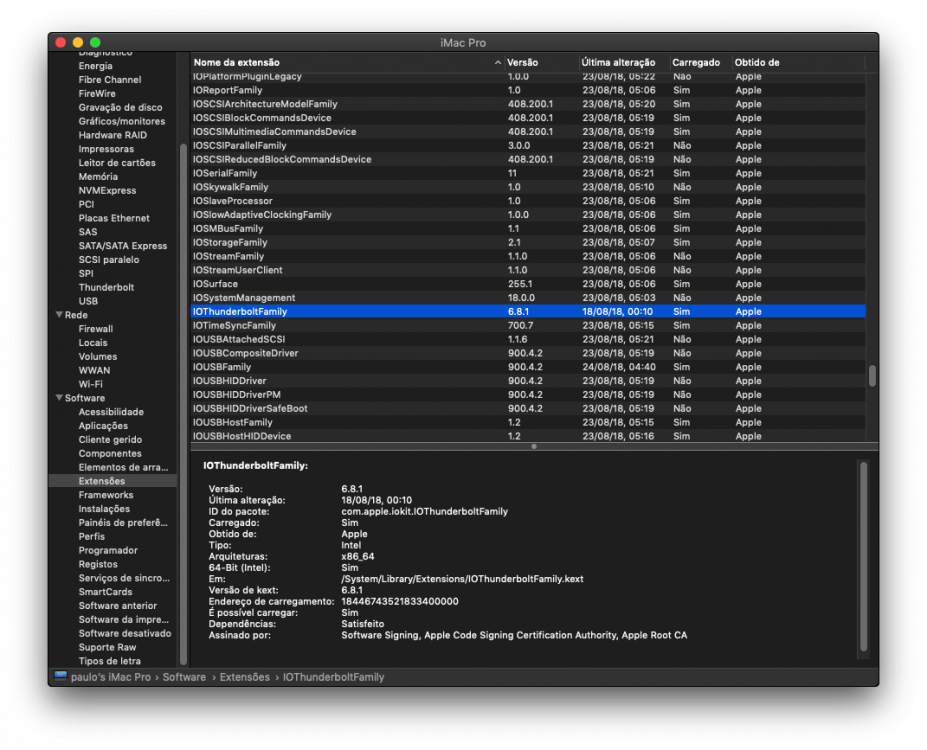Select Wi-Fi under Rede

coord(90,384)
